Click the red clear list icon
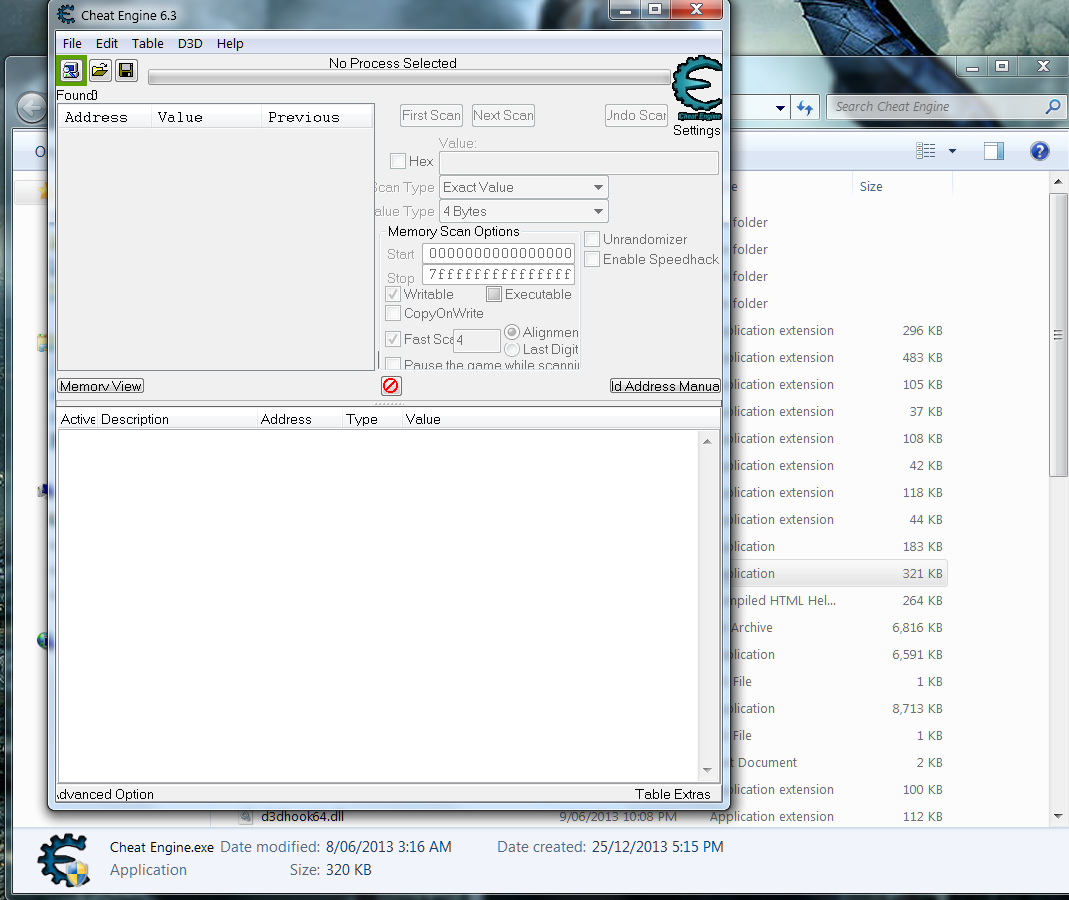This screenshot has height=900, width=1069. [x=391, y=386]
